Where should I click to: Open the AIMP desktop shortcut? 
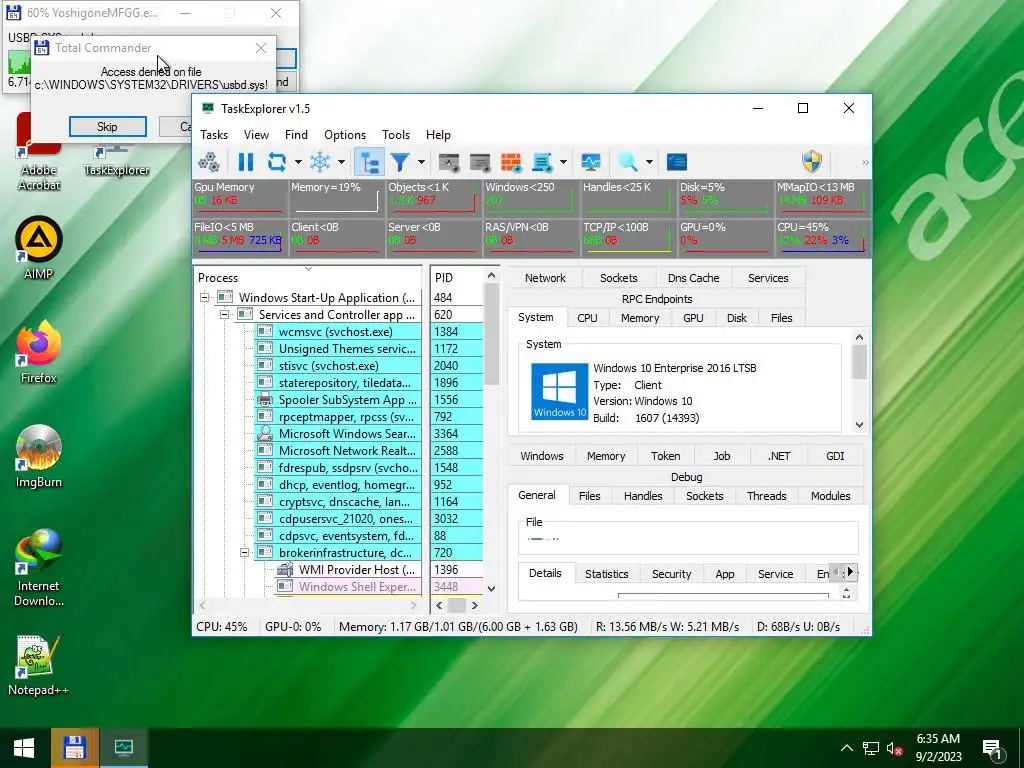(39, 248)
